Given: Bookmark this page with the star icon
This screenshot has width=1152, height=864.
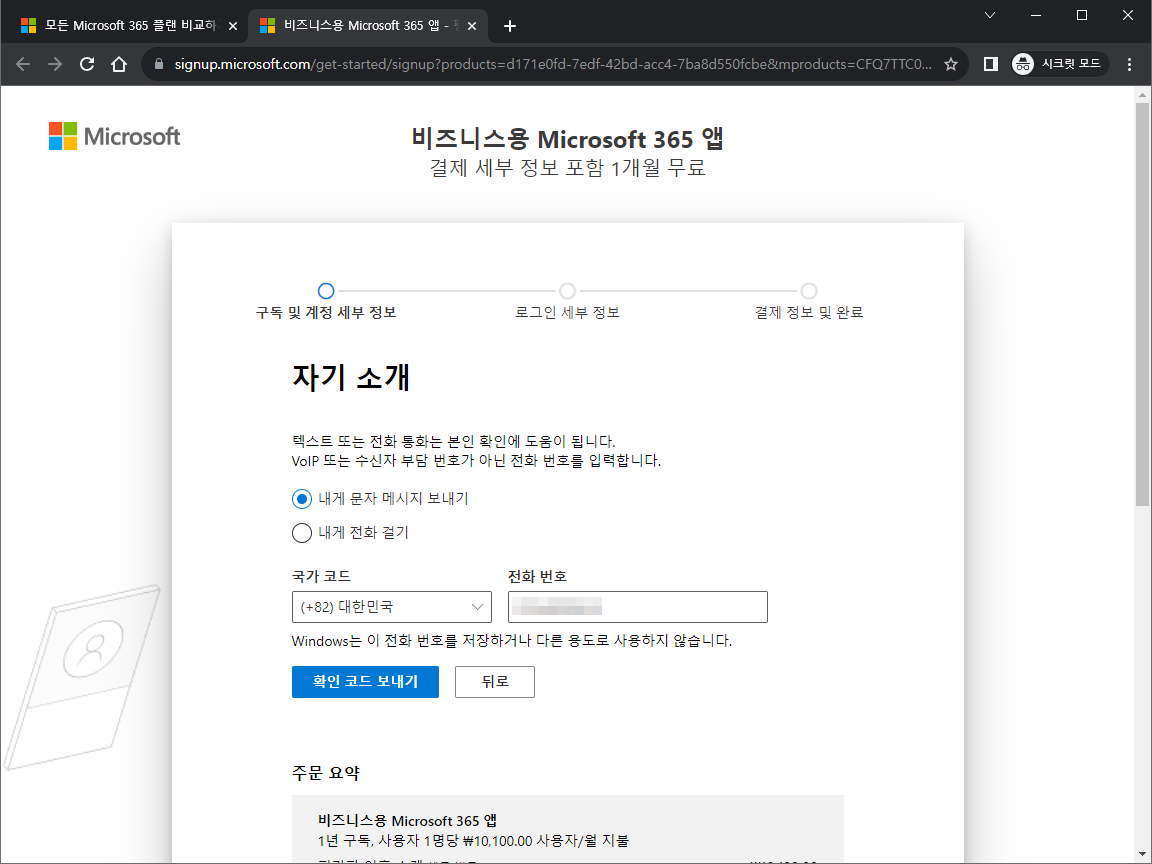Looking at the screenshot, I should pyautogui.click(x=951, y=65).
